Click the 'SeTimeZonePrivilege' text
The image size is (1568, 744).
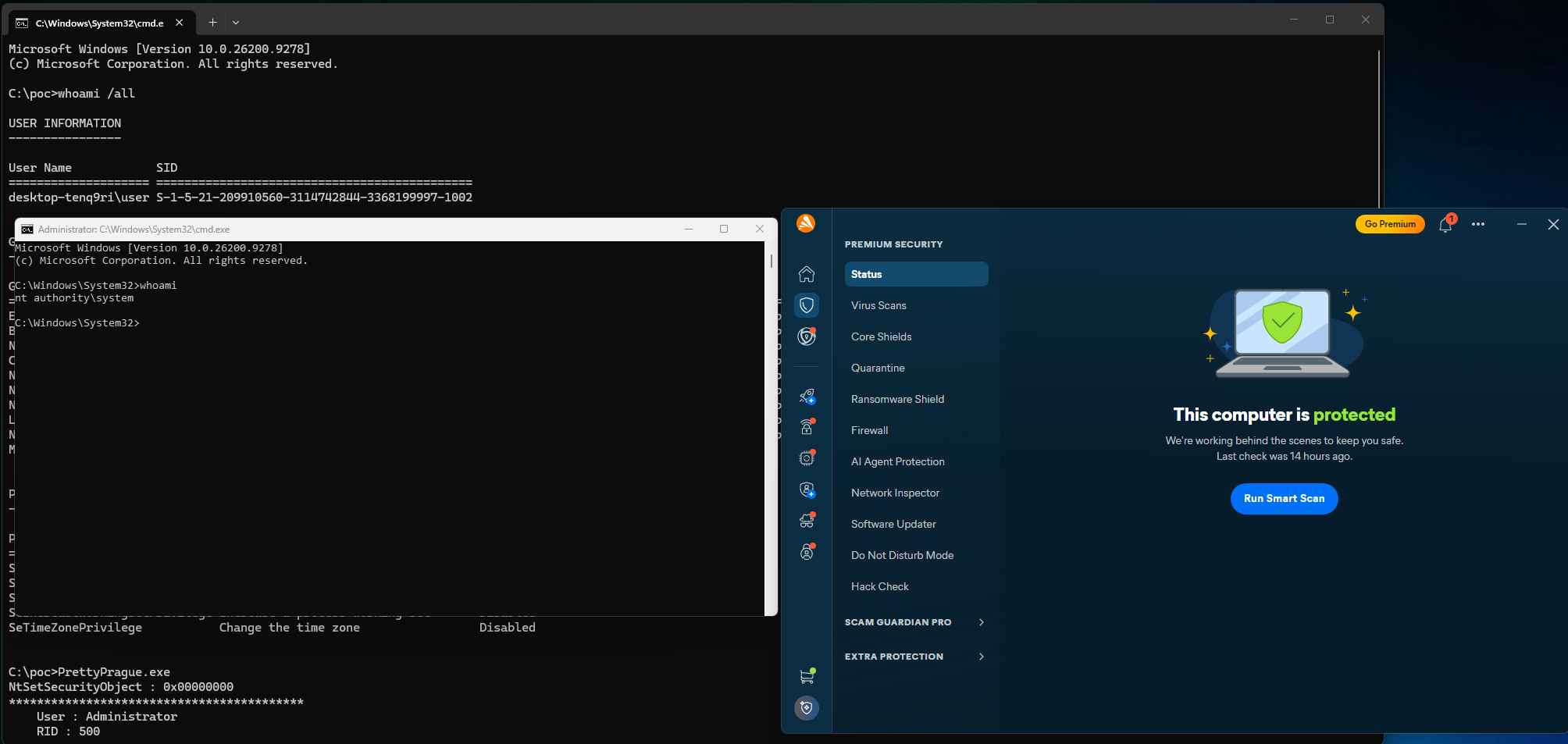(76, 628)
